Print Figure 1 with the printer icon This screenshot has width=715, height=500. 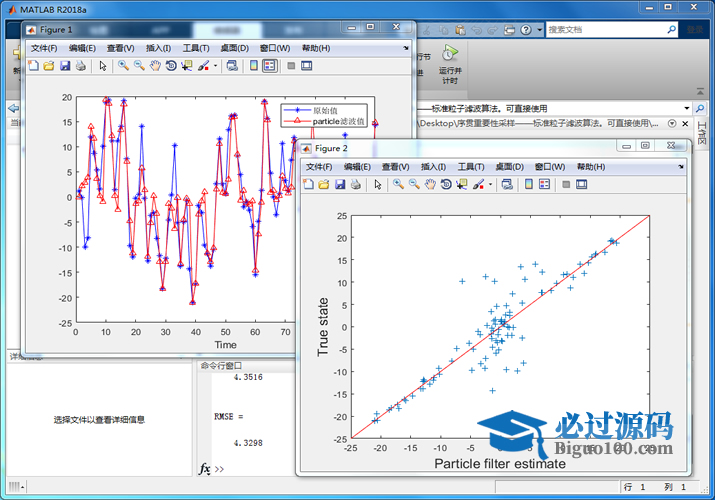[81, 66]
